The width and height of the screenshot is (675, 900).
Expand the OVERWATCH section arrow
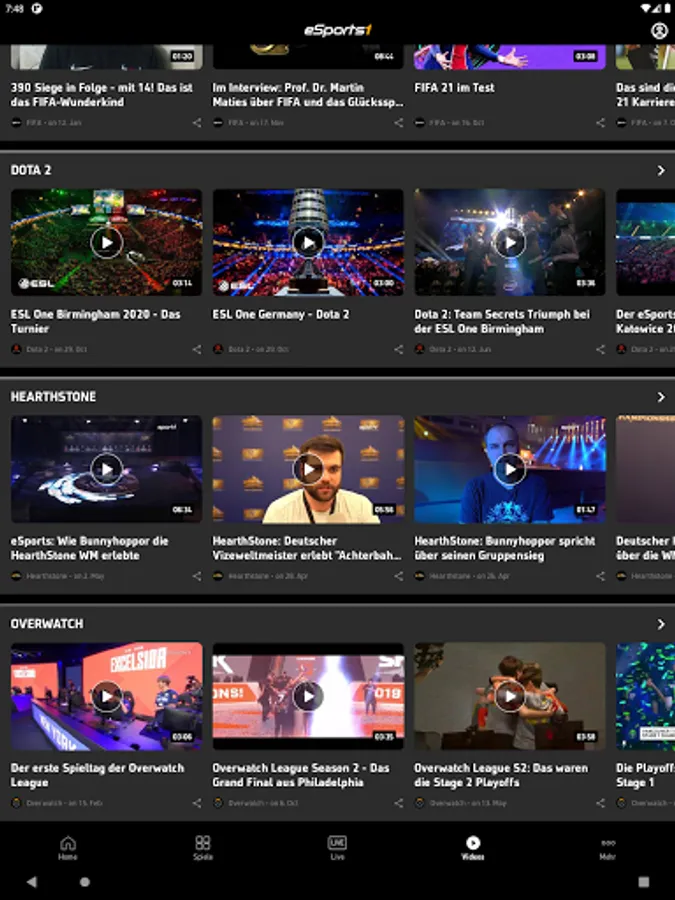[661, 624]
